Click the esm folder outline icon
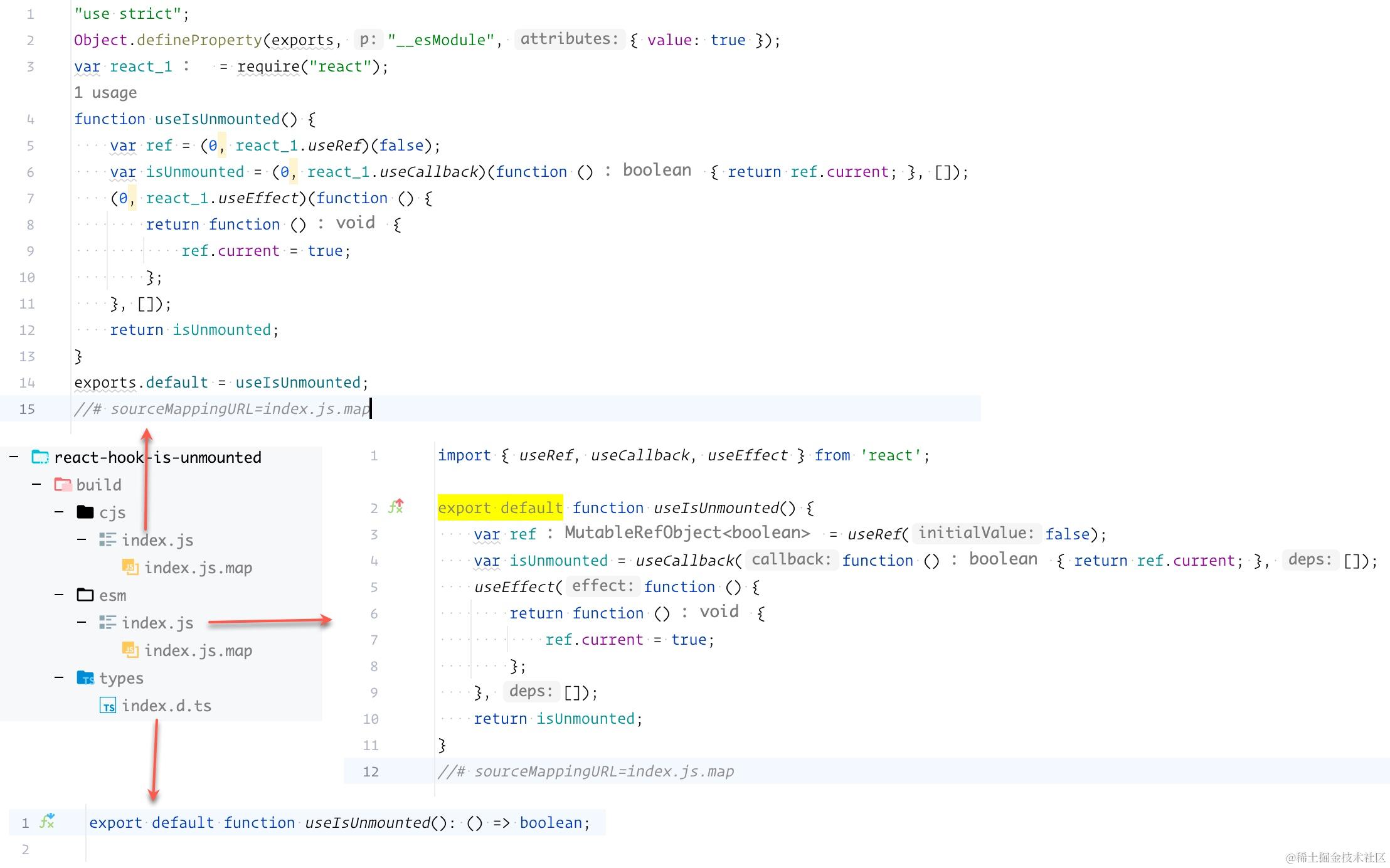Screen dimensions: 1390x868 (x=85, y=595)
